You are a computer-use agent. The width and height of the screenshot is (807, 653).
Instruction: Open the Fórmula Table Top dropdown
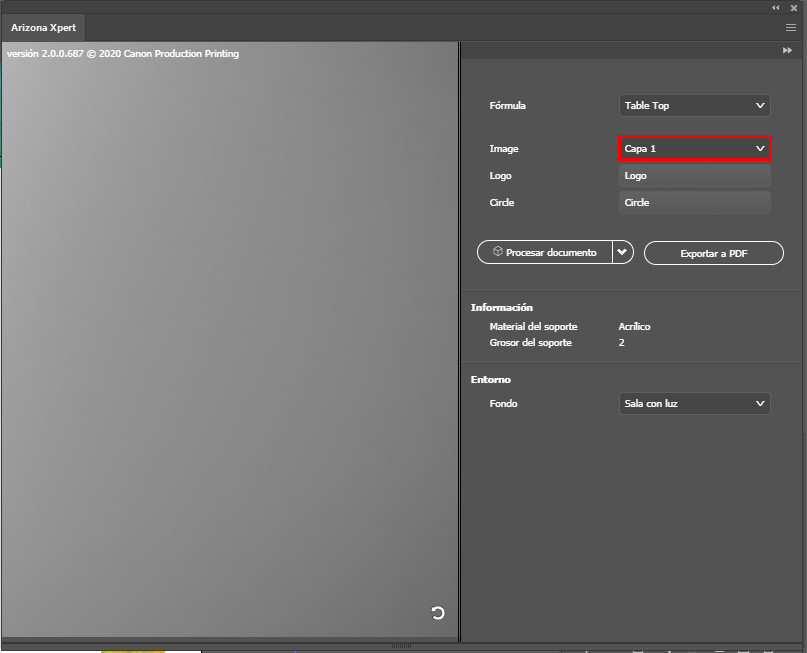pyautogui.click(x=694, y=105)
